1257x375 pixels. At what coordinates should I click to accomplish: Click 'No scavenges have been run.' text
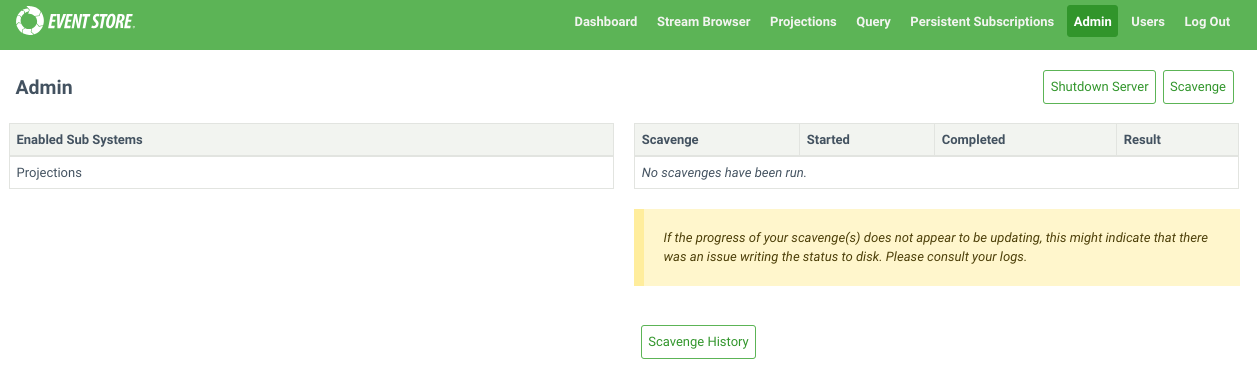724,173
